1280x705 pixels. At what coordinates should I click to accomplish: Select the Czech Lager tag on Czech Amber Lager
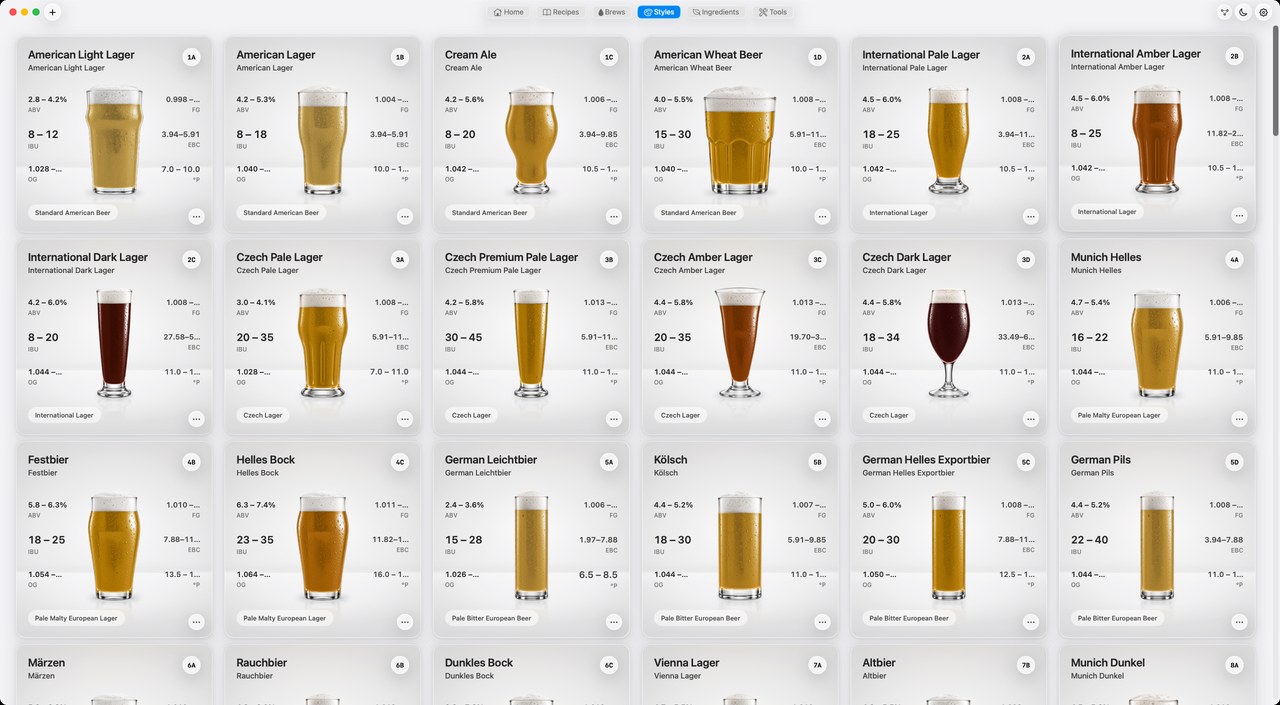680,415
